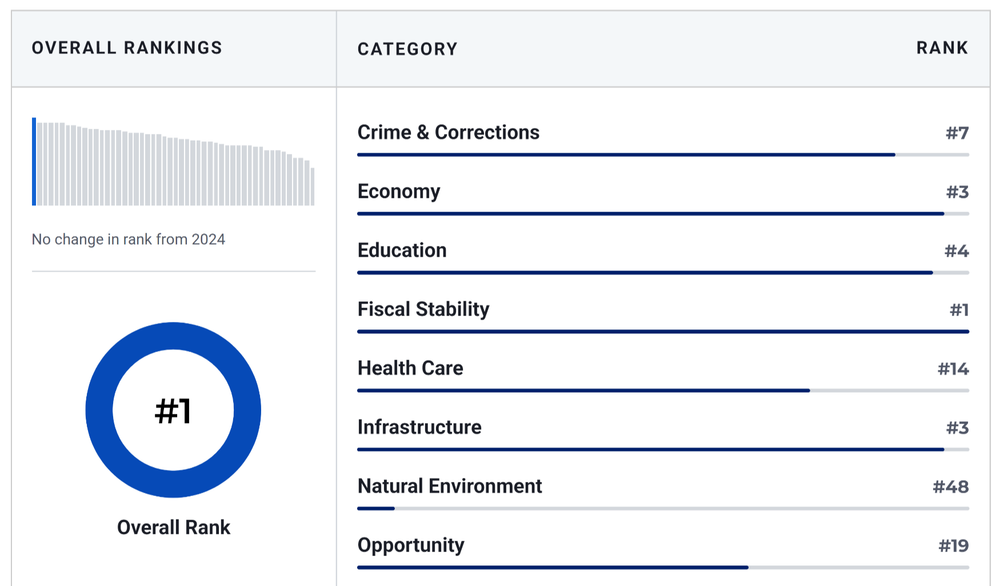The image size is (1000, 586).
Task: Open Fiscal Stability category details
Action: pos(423,310)
